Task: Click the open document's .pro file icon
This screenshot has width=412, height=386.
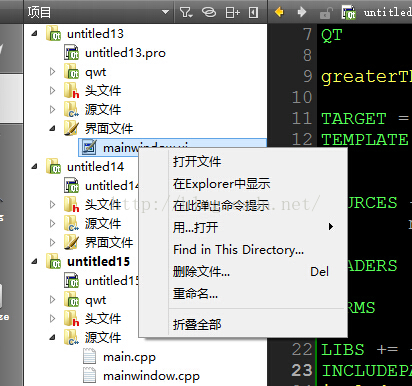Action: coord(349,12)
